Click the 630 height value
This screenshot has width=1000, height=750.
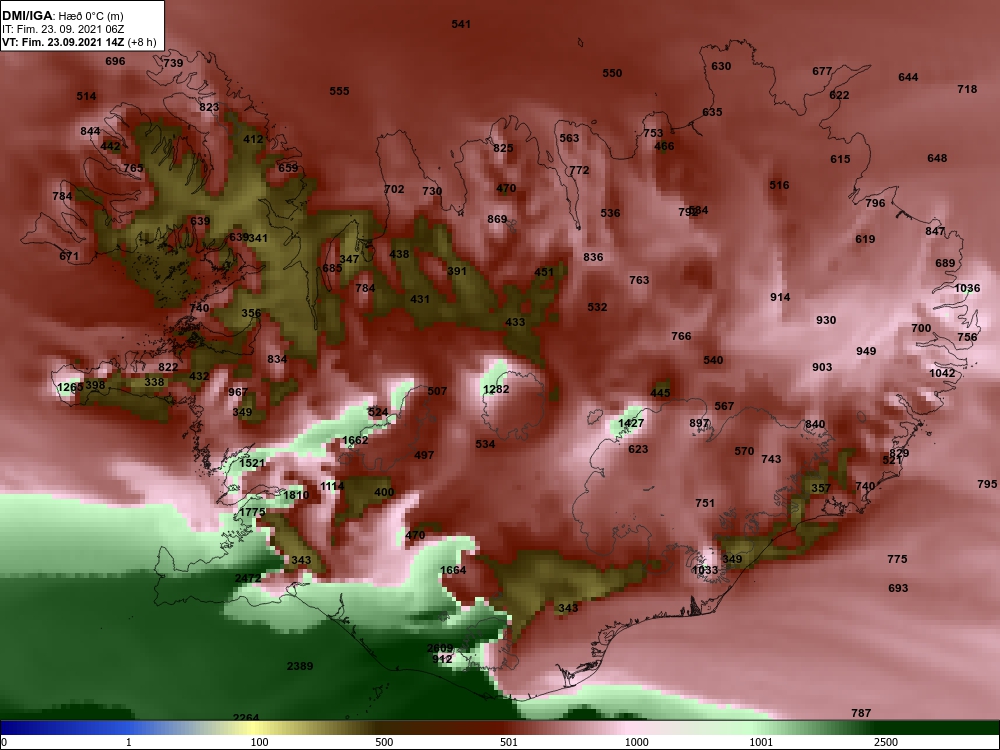click(721, 66)
